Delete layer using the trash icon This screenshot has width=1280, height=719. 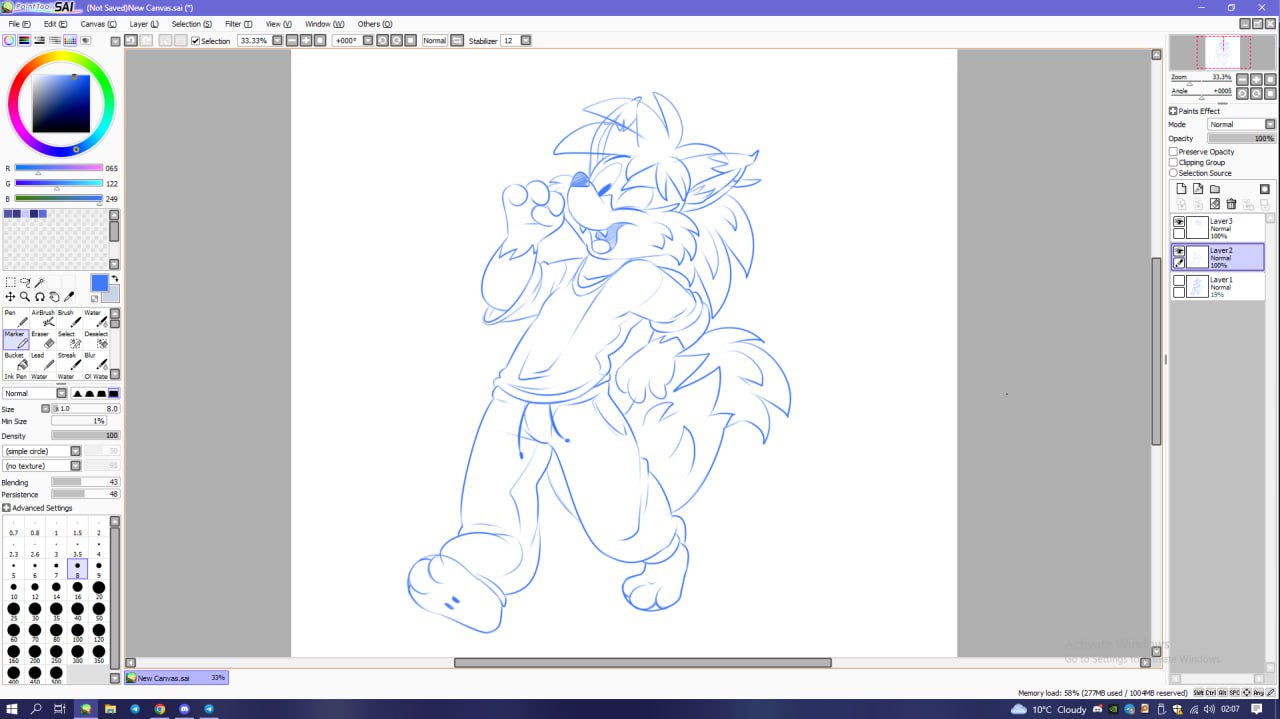point(1231,204)
